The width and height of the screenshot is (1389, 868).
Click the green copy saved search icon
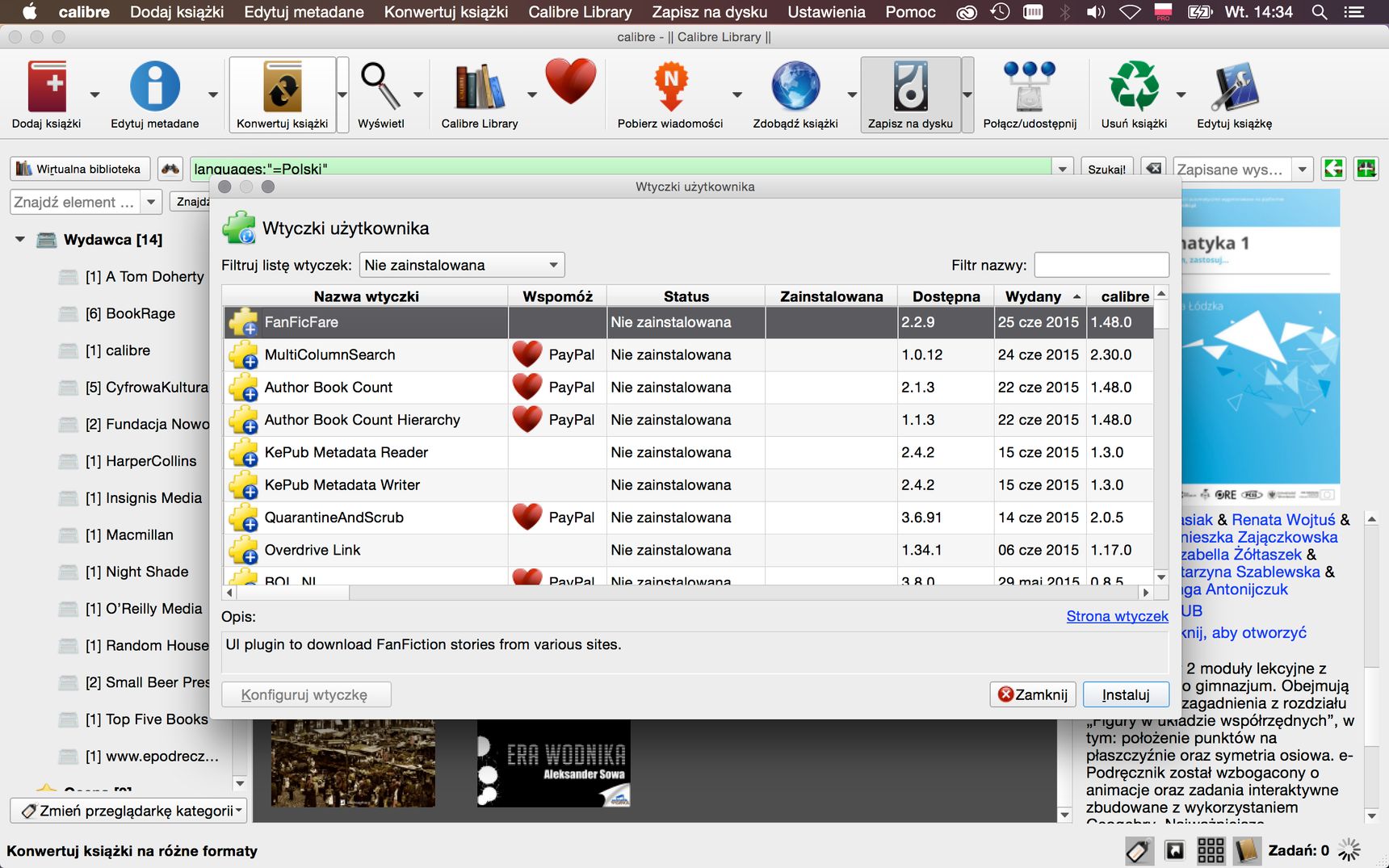point(1333,169)
